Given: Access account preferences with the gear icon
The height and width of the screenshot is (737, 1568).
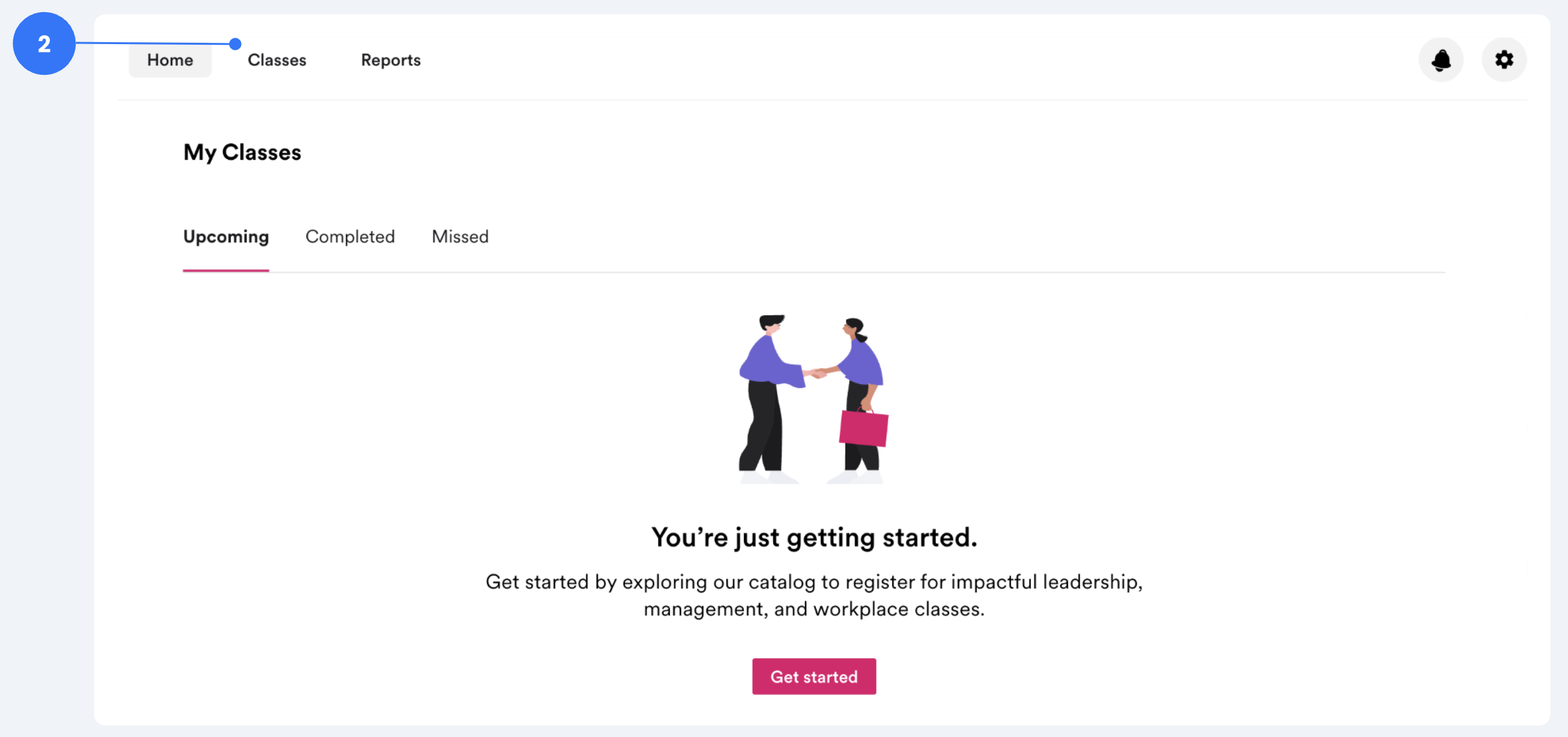Looking at the screenshot, I should coord(1504,59).
